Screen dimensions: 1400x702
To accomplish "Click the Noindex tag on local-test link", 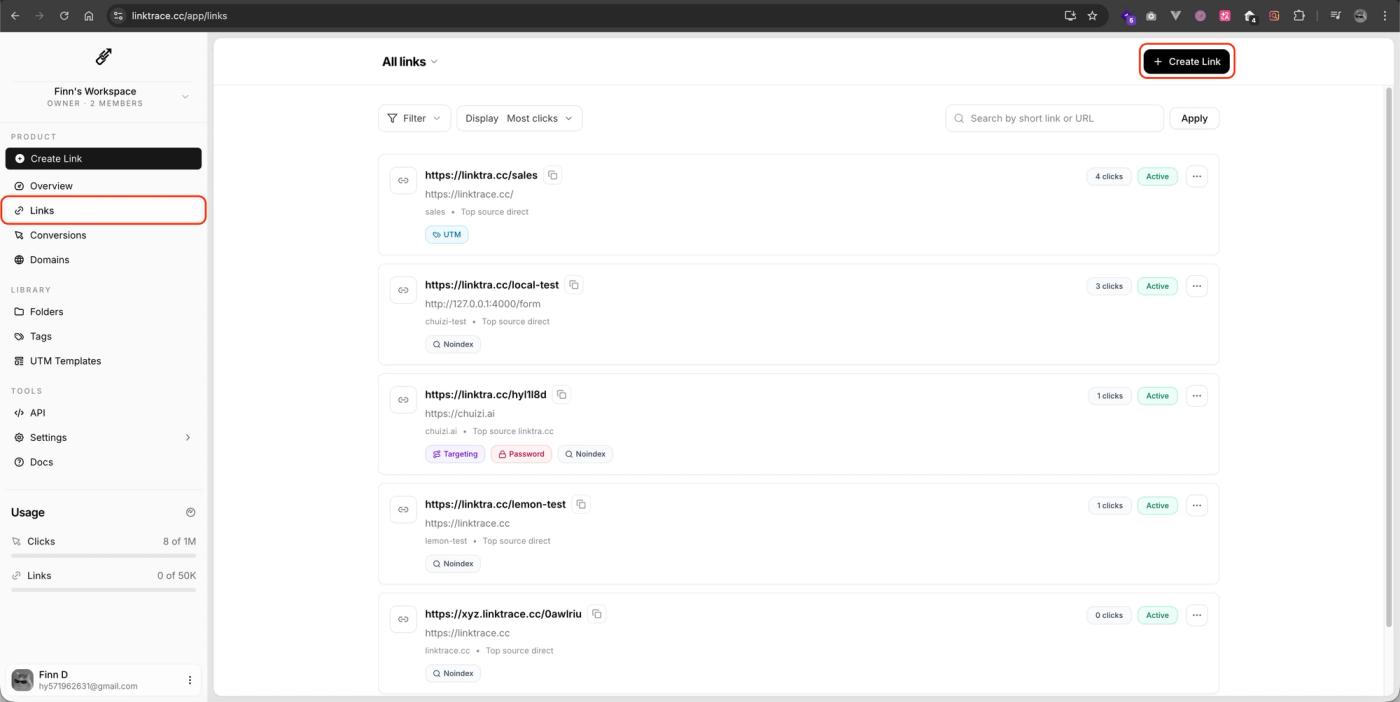I will [453, 344].
